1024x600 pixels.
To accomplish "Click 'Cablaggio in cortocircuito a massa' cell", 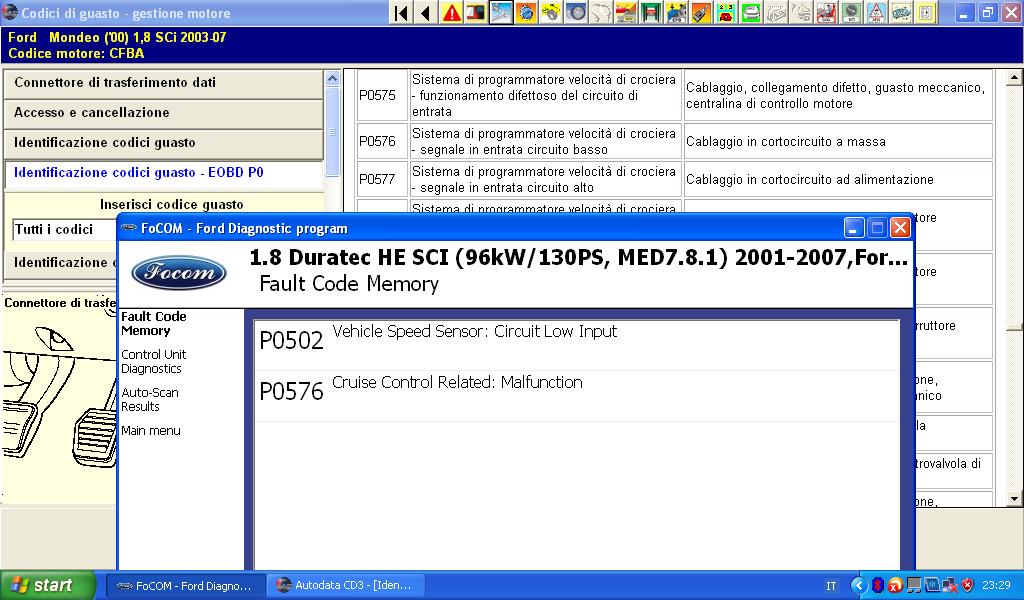I will coord(838,142).
